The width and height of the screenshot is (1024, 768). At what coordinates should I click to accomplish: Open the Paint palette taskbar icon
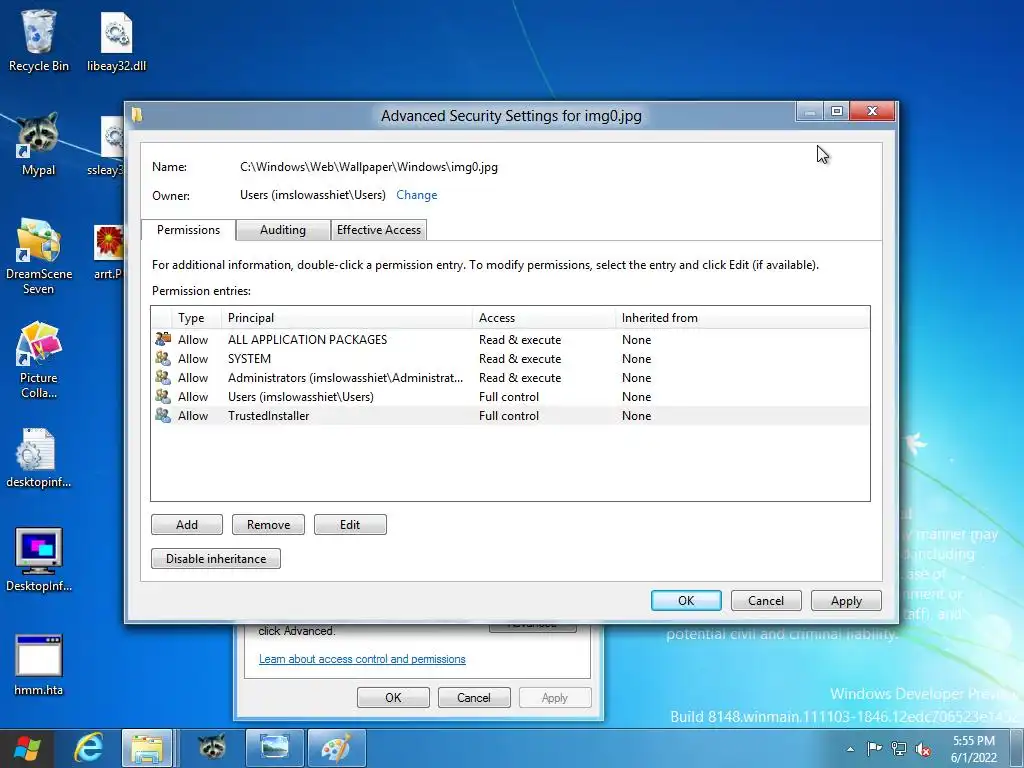coord(336,748)
